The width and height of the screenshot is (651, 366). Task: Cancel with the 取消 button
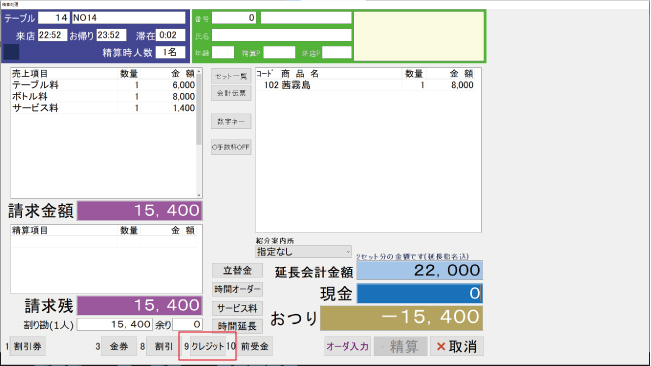(457, 346)
